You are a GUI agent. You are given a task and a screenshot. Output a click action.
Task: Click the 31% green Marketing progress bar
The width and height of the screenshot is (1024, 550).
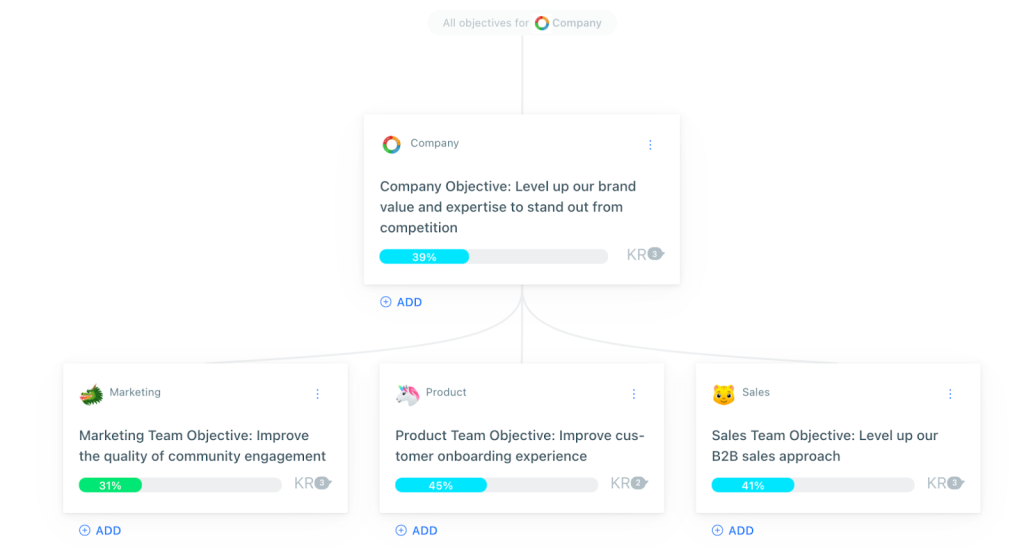pyautogui.click(x=180, y=486)
